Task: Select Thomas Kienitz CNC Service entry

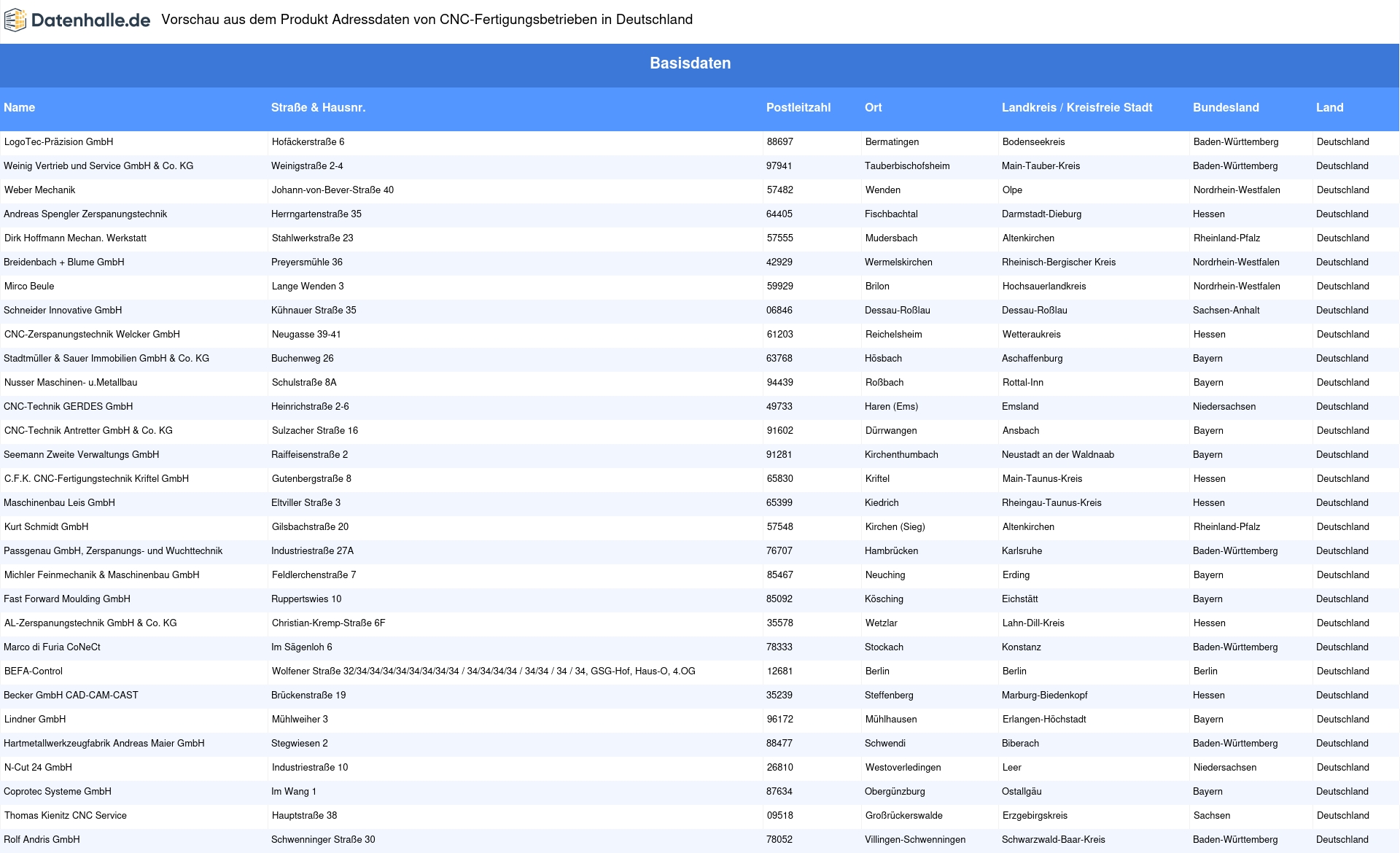Action: point(66,815)
